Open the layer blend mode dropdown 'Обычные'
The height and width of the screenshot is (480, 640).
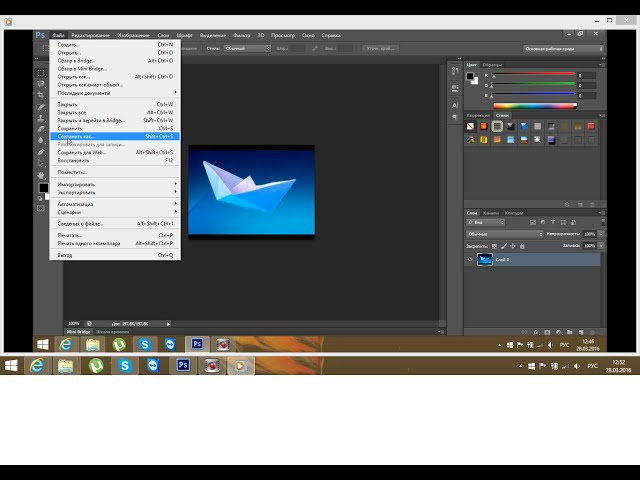504,233
